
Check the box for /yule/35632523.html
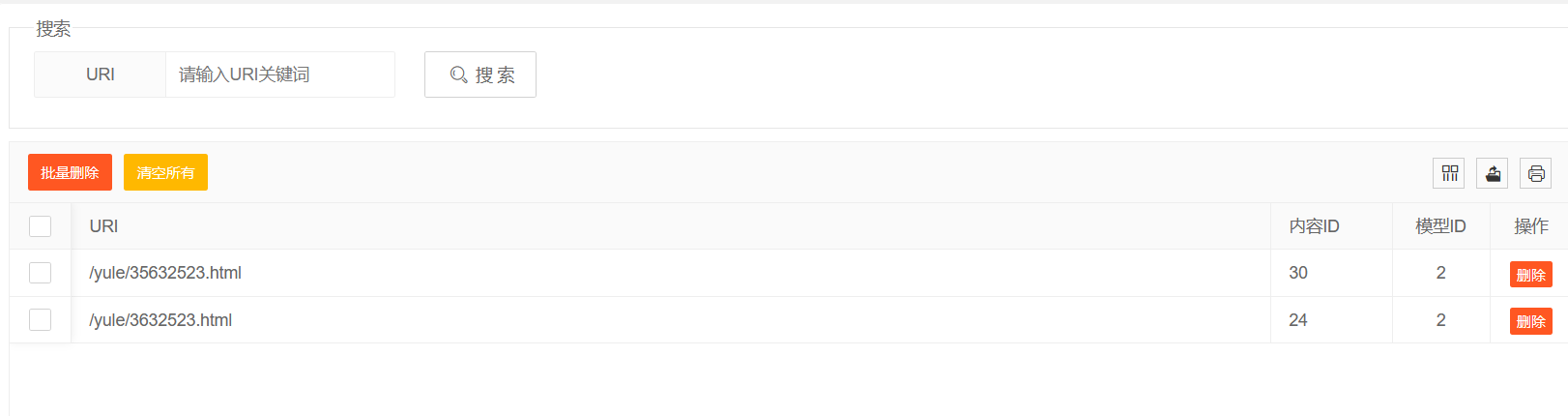click(x=41, y=273)
